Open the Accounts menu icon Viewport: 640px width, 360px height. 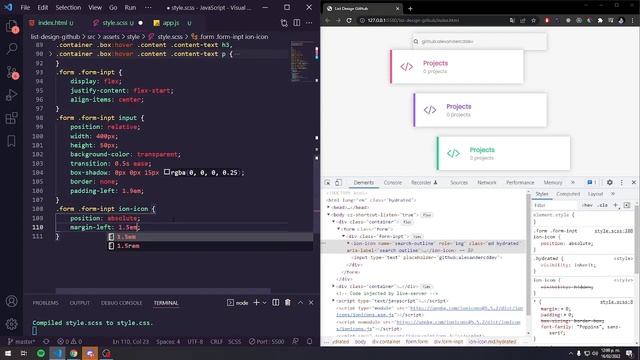pyautogui.click(x=11, y=301)
